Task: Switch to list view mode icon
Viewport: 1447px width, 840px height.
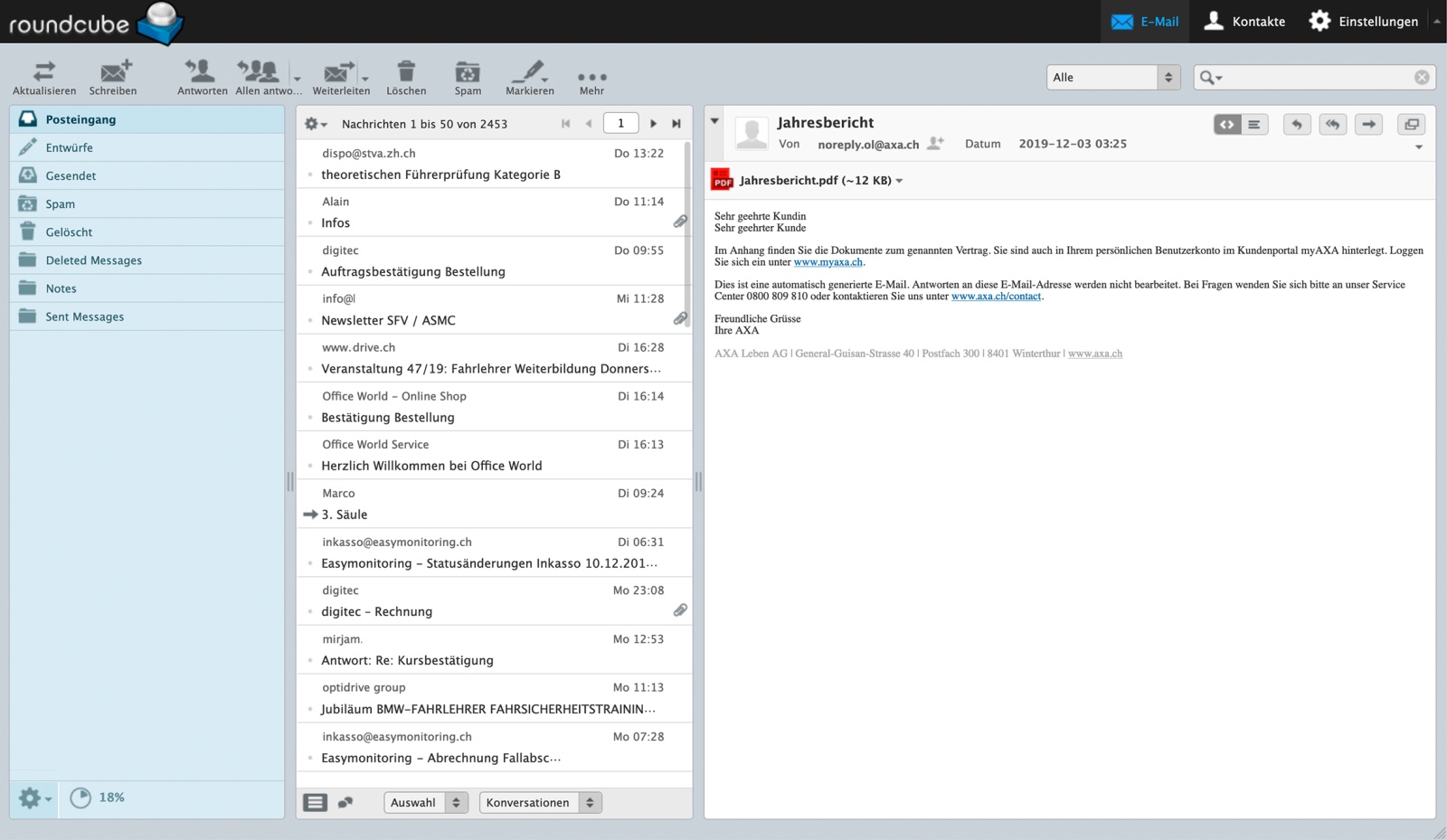Action: (315, 802)
